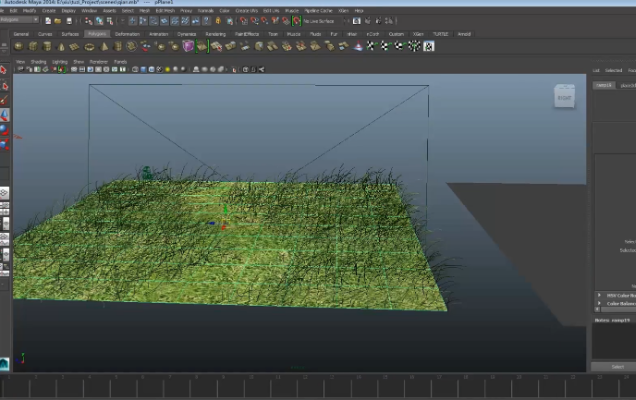Click the ViewCube in viewport corner
Viewport: 636px width, 400px height.
click(x=564, y=96)
